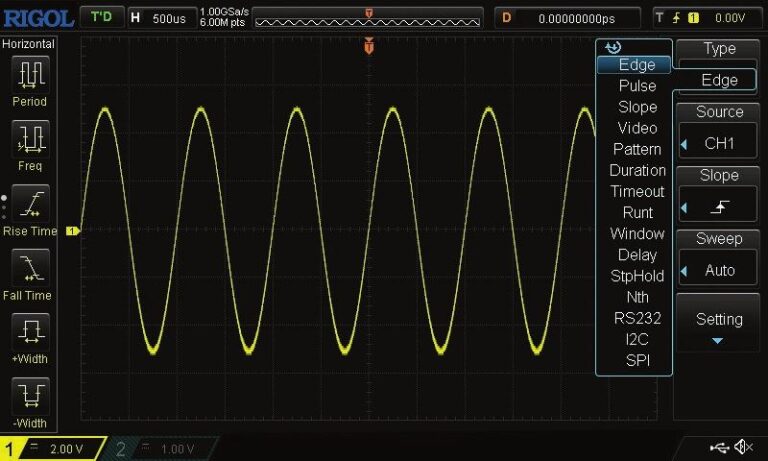
Task: Click the USB connection icon
Action: tap(719, 447)
